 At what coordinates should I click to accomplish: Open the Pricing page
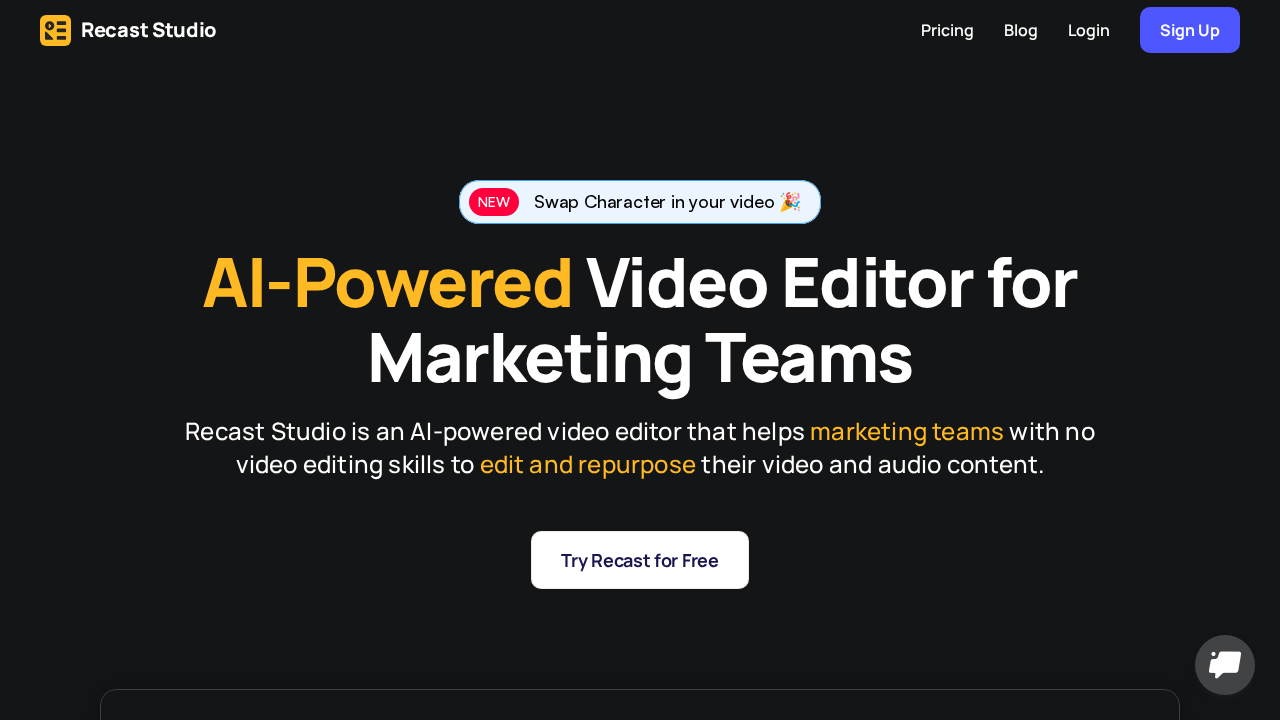coord(947,30)
